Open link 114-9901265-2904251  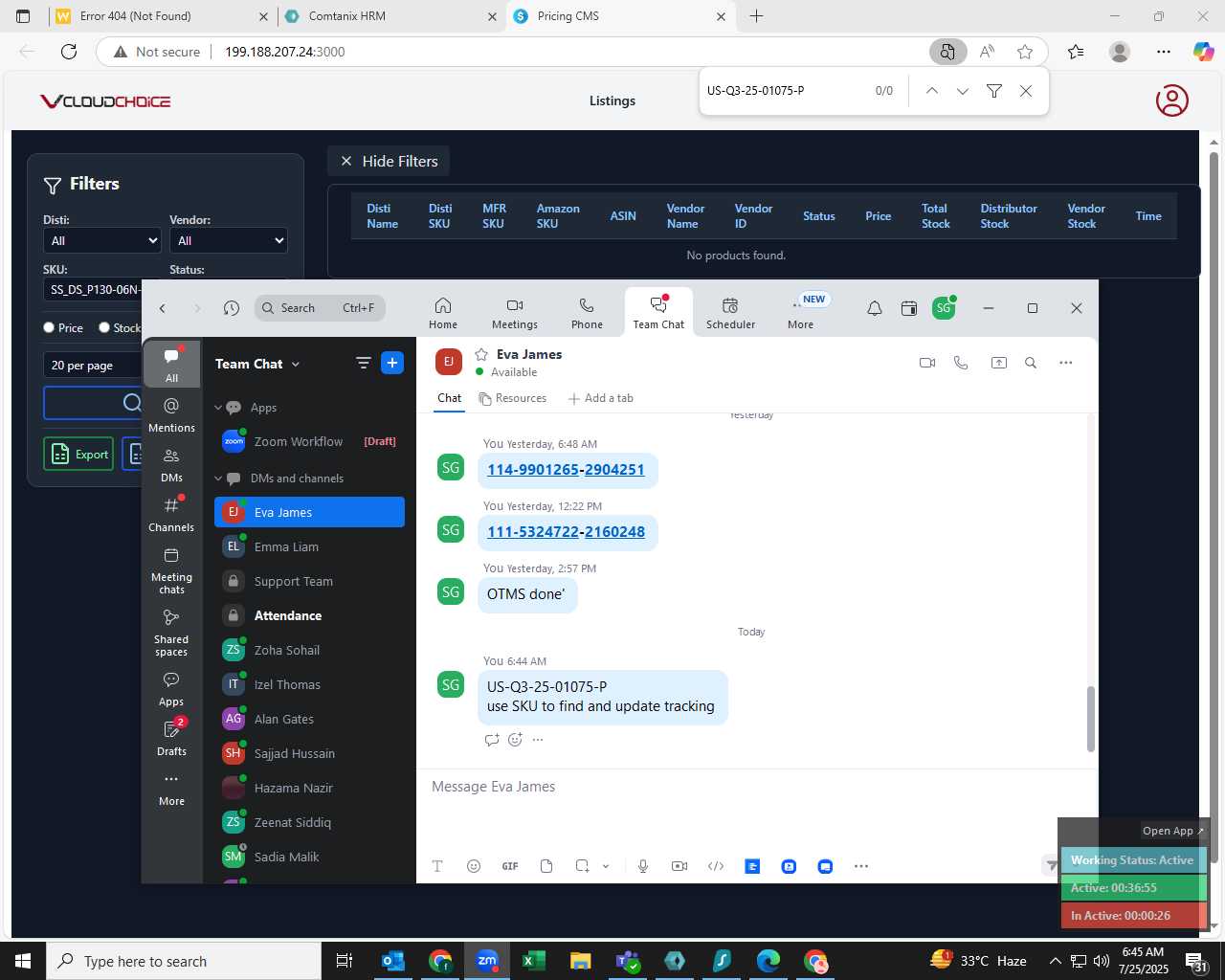(x=566, y=470)
